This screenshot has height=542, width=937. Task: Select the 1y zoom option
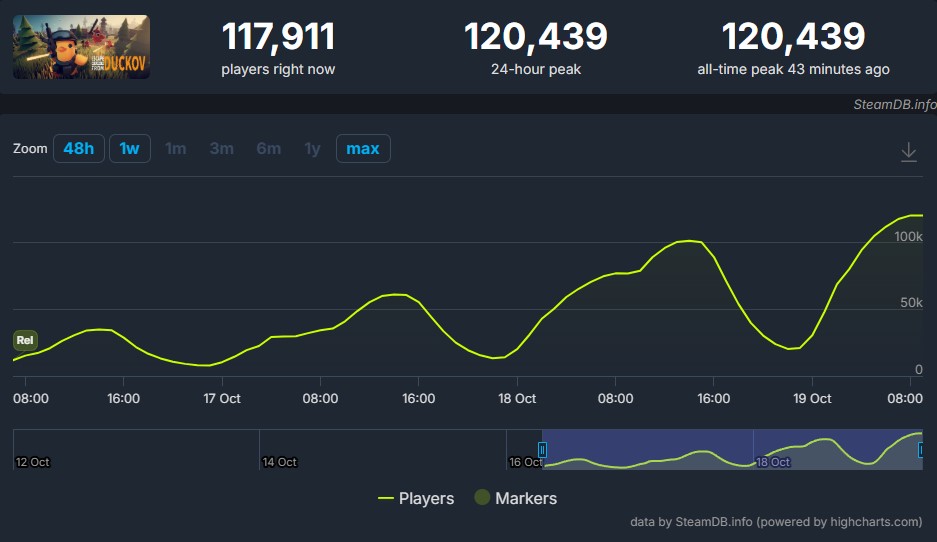tap(312, 149)
